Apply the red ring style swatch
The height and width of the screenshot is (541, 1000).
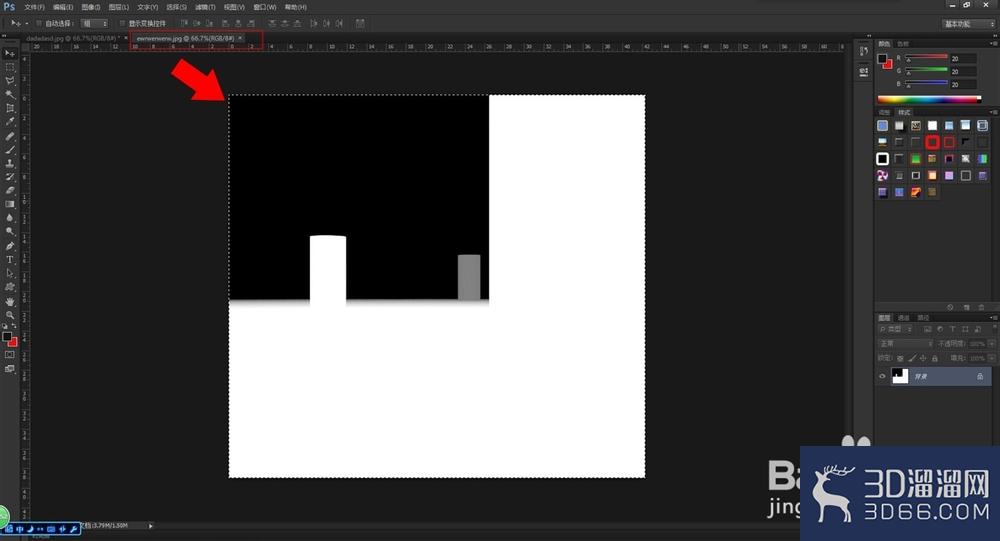click(932, 142)
